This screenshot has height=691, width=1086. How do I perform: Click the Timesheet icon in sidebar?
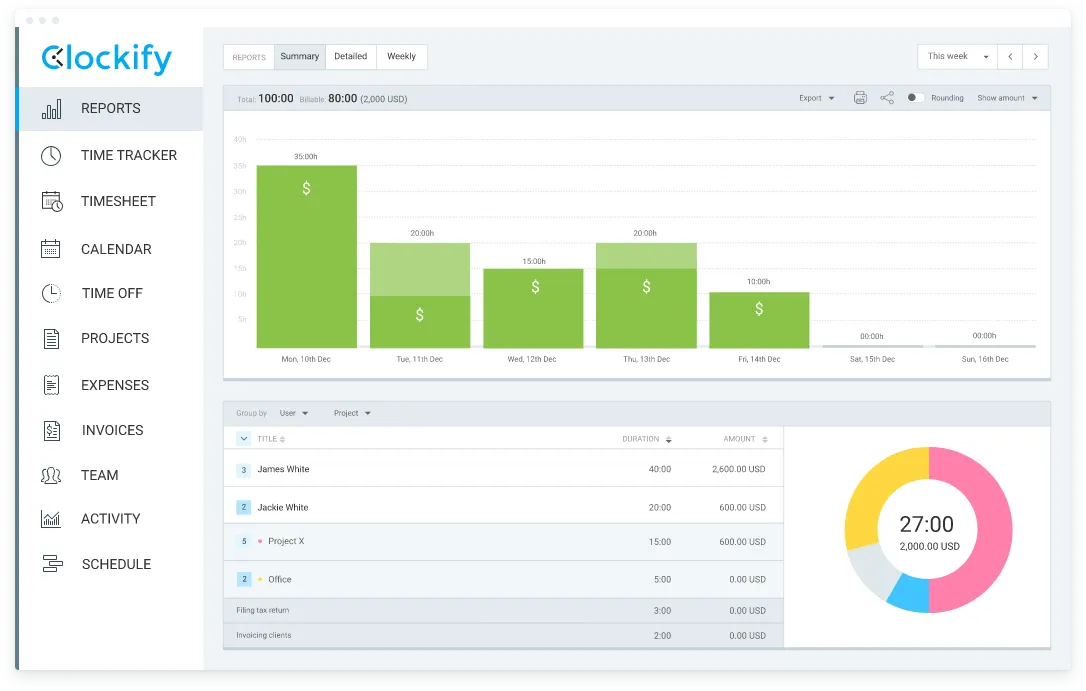click(x=52, y=201)
